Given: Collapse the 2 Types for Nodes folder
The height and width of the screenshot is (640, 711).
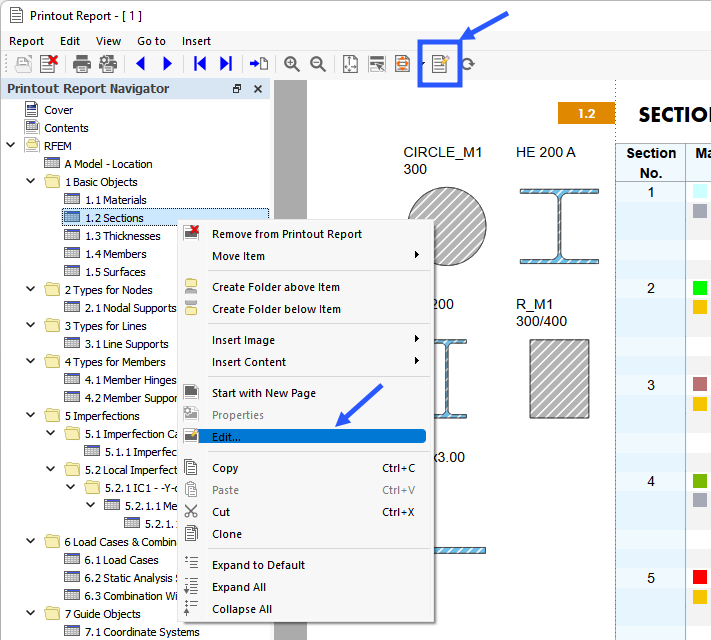Looking at the screenshot, I should [31, 289].
